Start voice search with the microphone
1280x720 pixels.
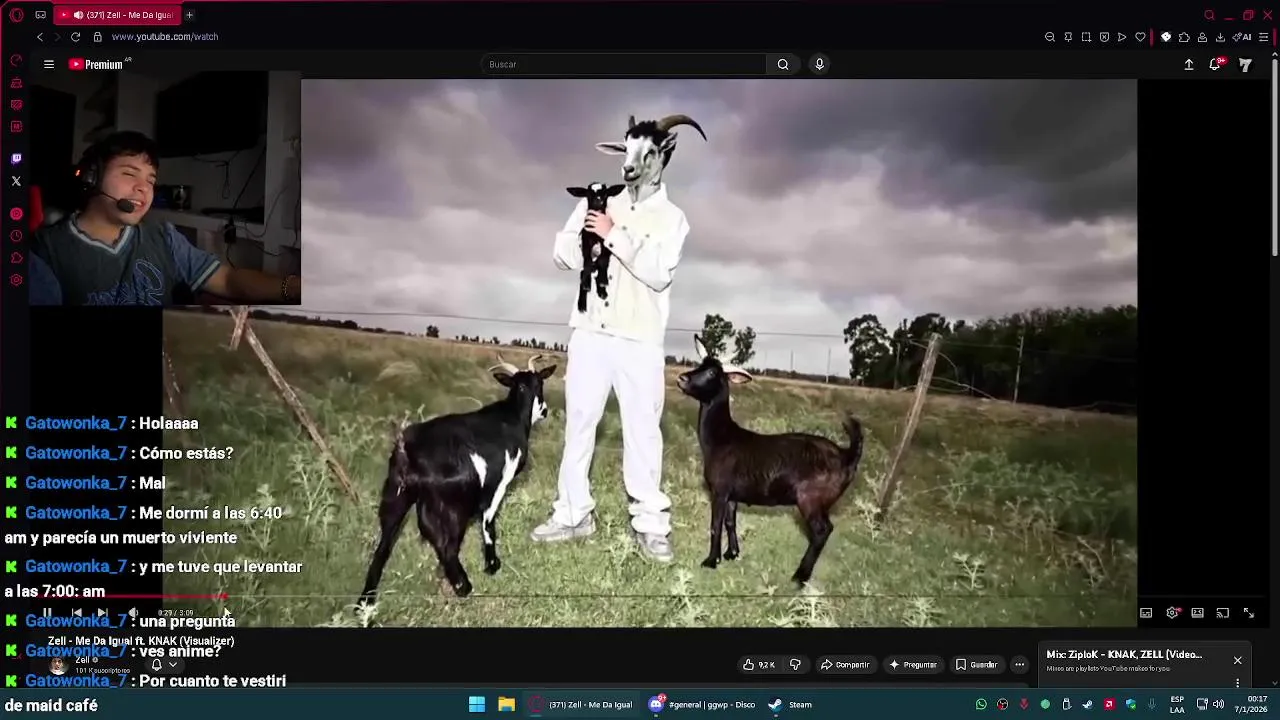[x=819, y=64]
